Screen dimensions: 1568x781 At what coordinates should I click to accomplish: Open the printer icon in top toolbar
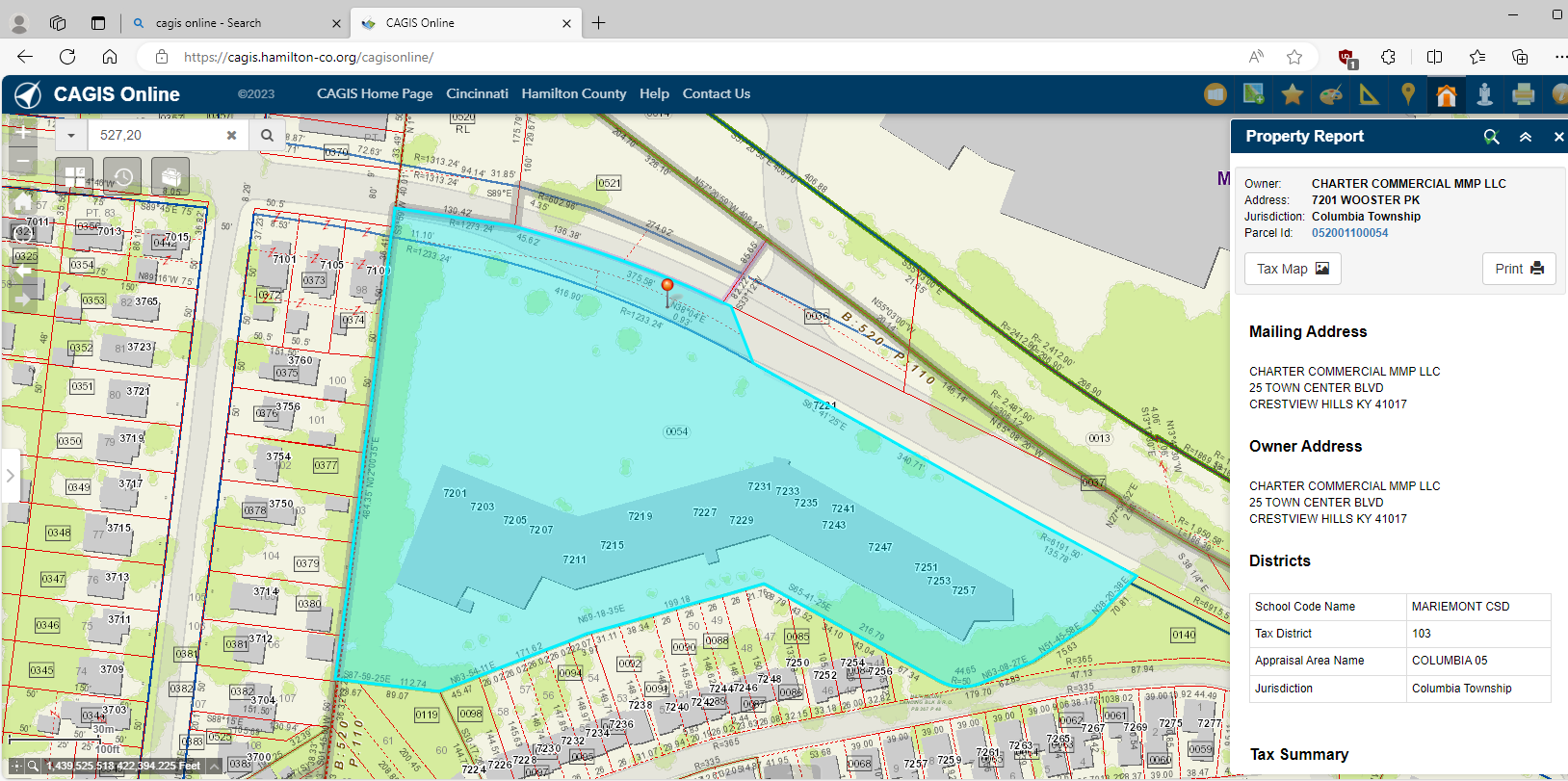tap(1524, 94)
